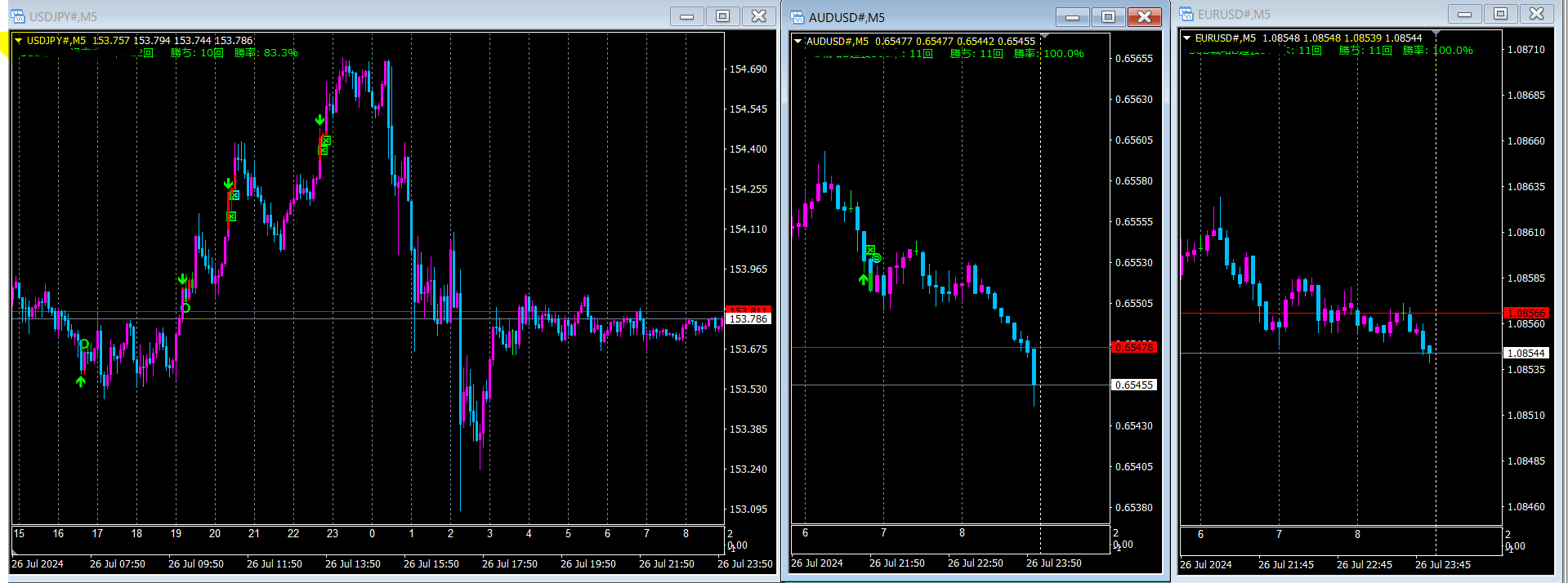This screenshot has height=583, width=1568.
Task: Maximize the AUDUSD#,M5 chart window
Action: pyautogui.click(x=1108, y=17)
